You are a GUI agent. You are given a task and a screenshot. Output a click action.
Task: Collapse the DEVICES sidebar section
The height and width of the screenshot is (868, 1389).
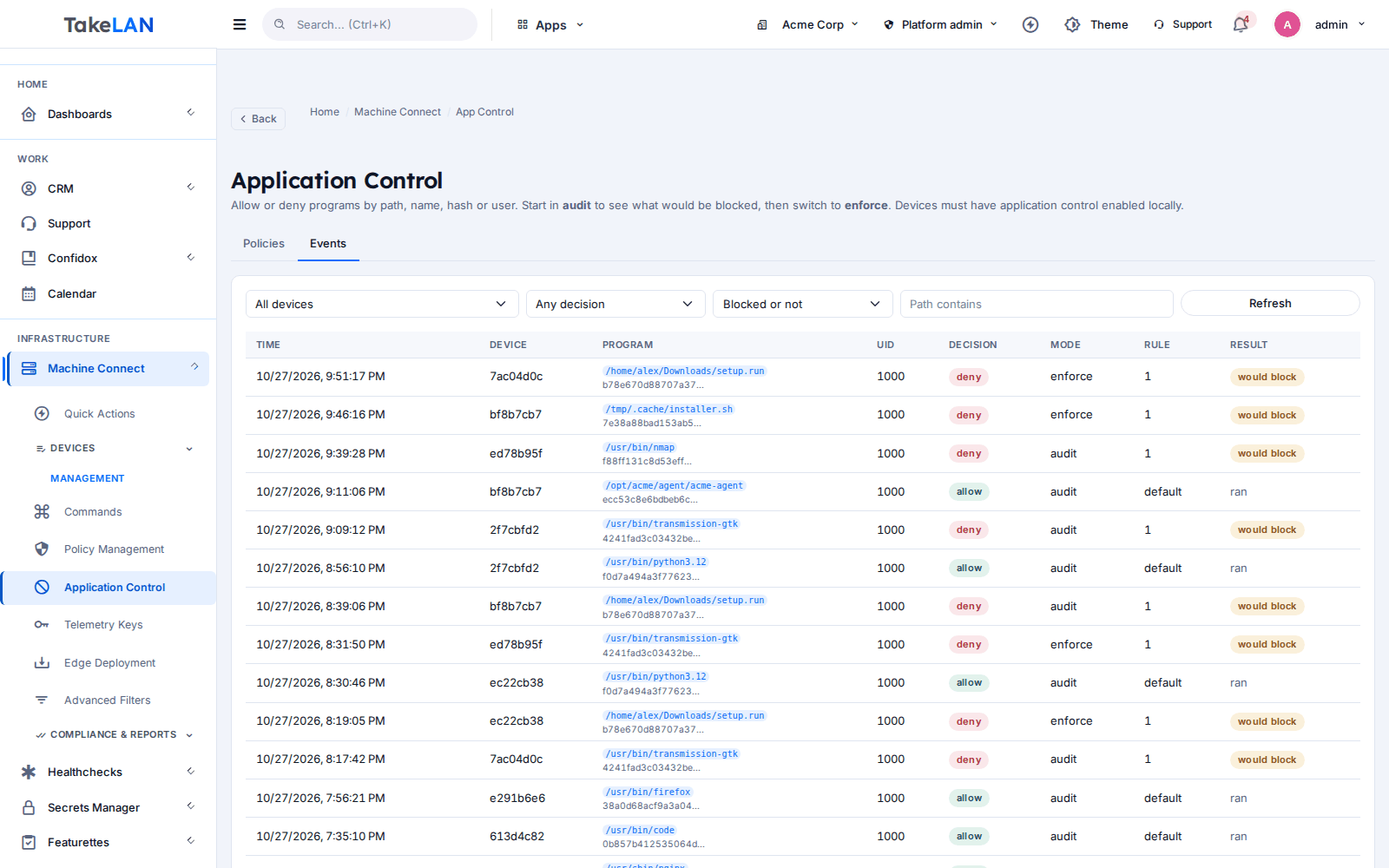114,448
